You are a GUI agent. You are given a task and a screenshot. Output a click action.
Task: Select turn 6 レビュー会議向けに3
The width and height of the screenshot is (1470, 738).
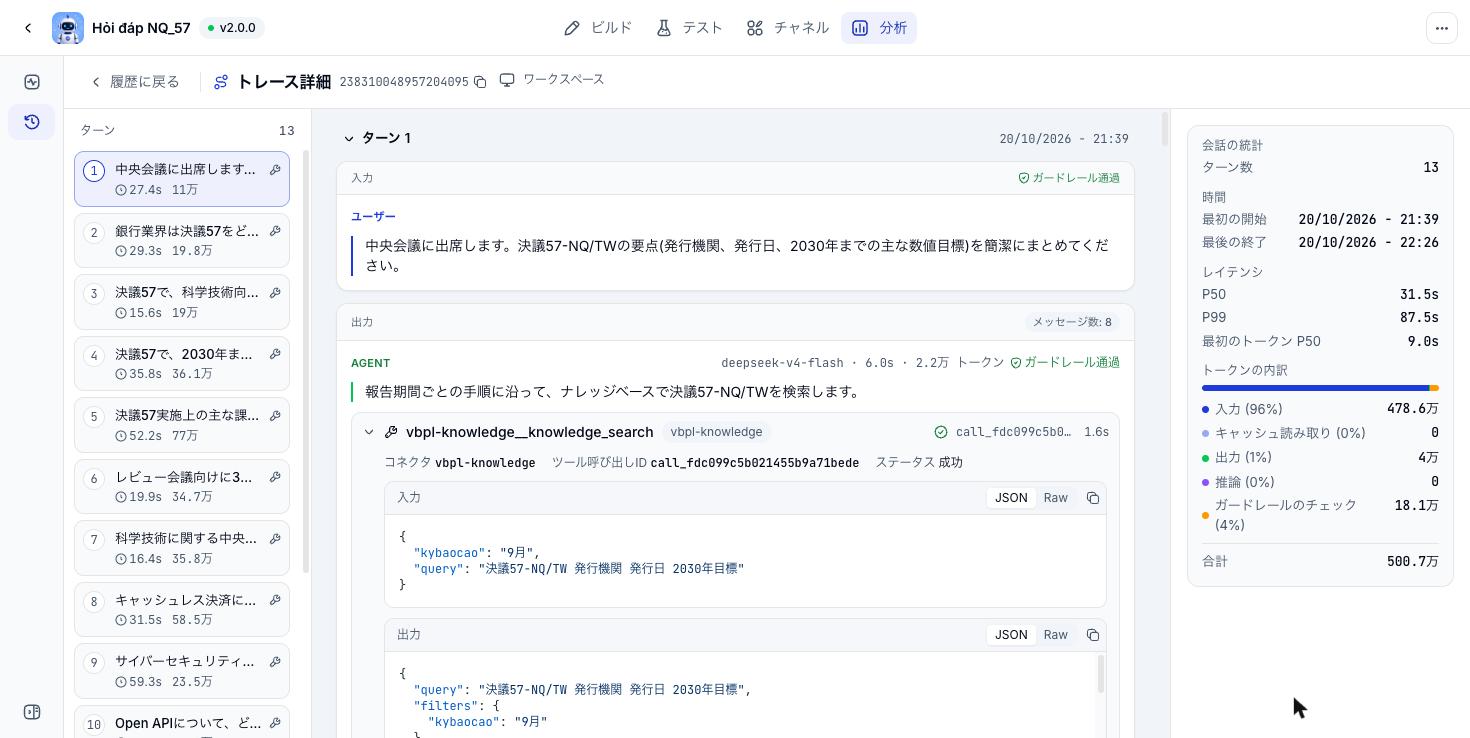pos(182,487)
